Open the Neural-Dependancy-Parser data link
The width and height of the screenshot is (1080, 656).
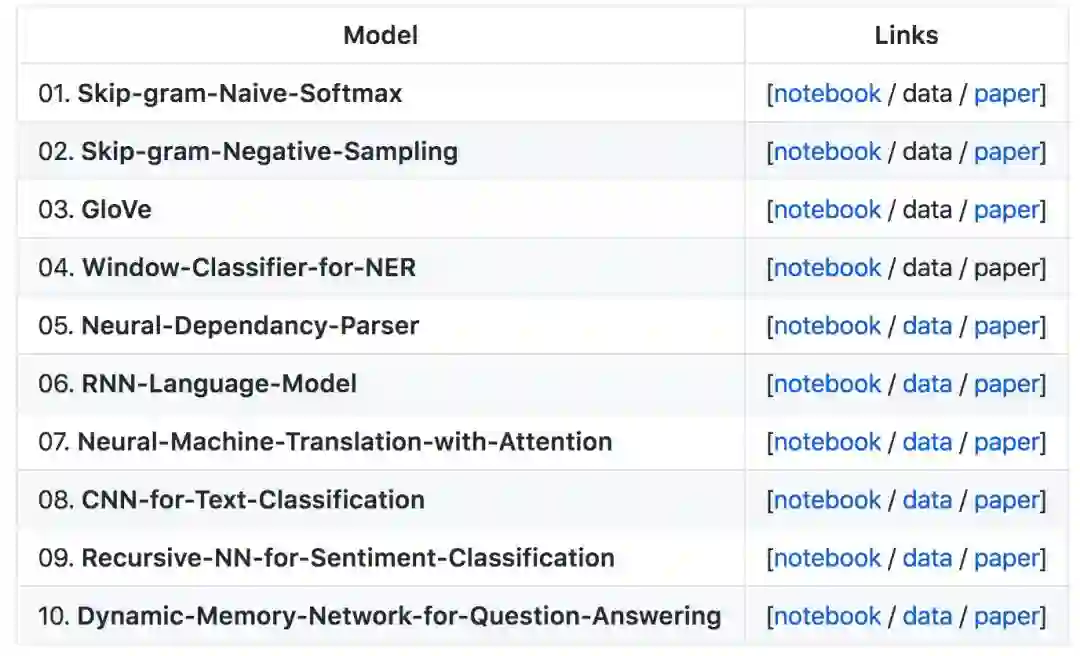click(926, 326)
